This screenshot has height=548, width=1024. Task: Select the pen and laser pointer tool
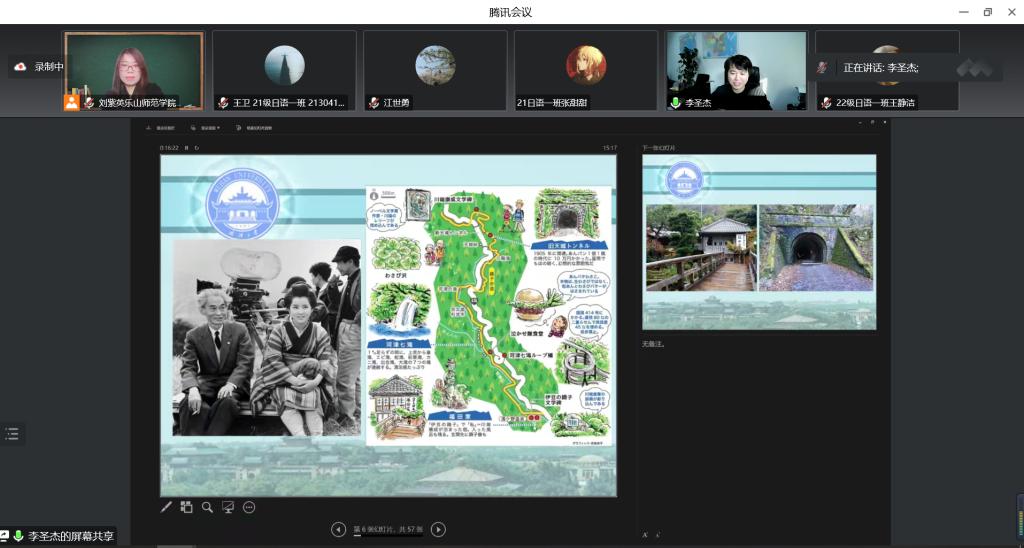coord(167,507)
